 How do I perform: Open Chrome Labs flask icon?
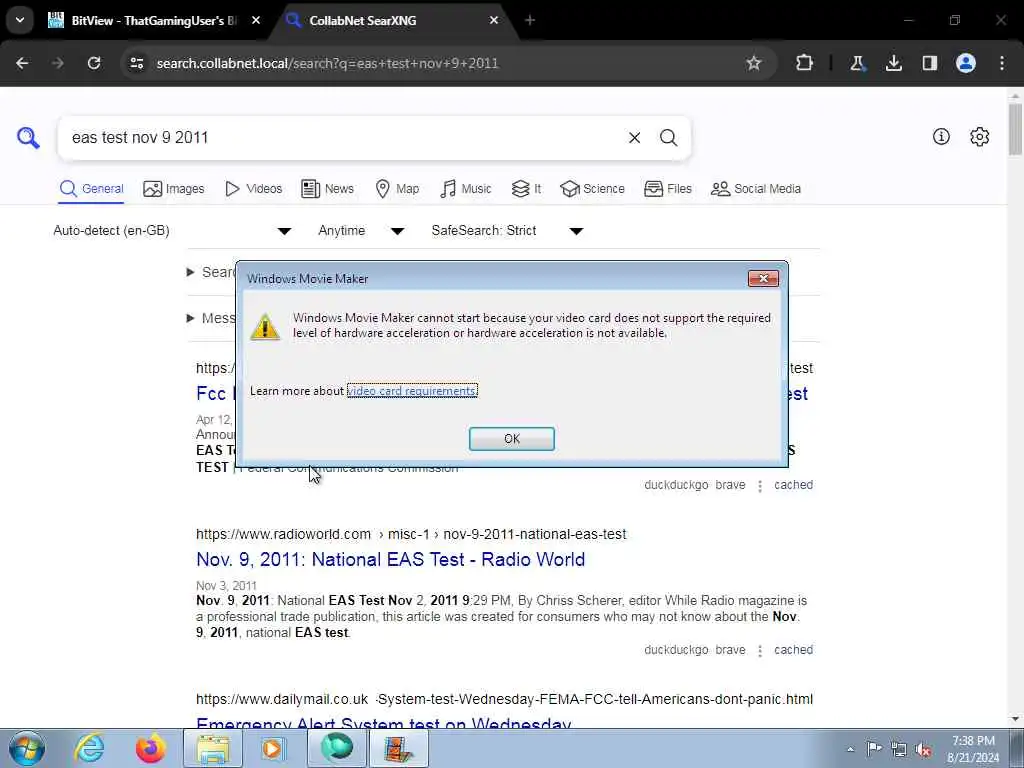pyautogui.click(x=857, y=63)
